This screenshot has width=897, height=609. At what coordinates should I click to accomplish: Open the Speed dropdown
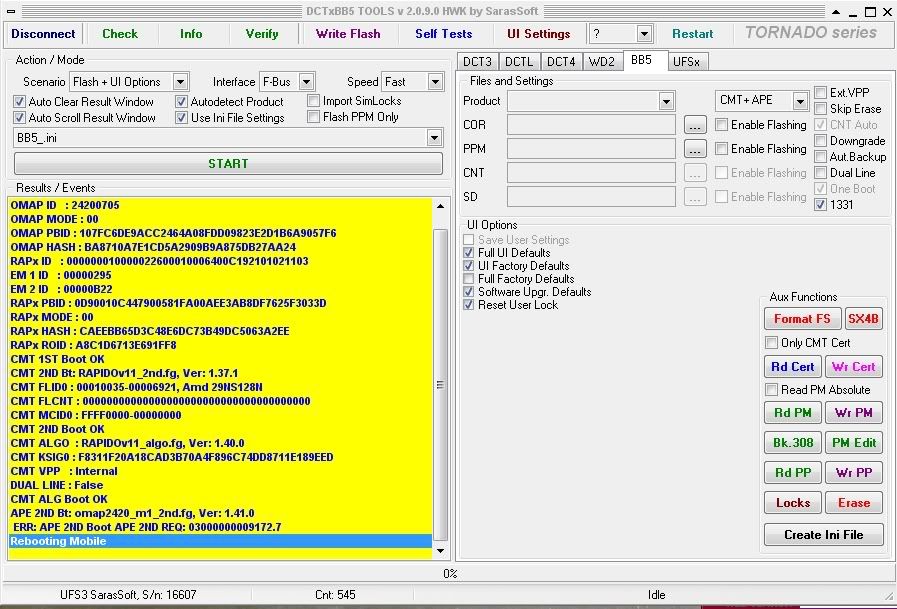[435, 82]
